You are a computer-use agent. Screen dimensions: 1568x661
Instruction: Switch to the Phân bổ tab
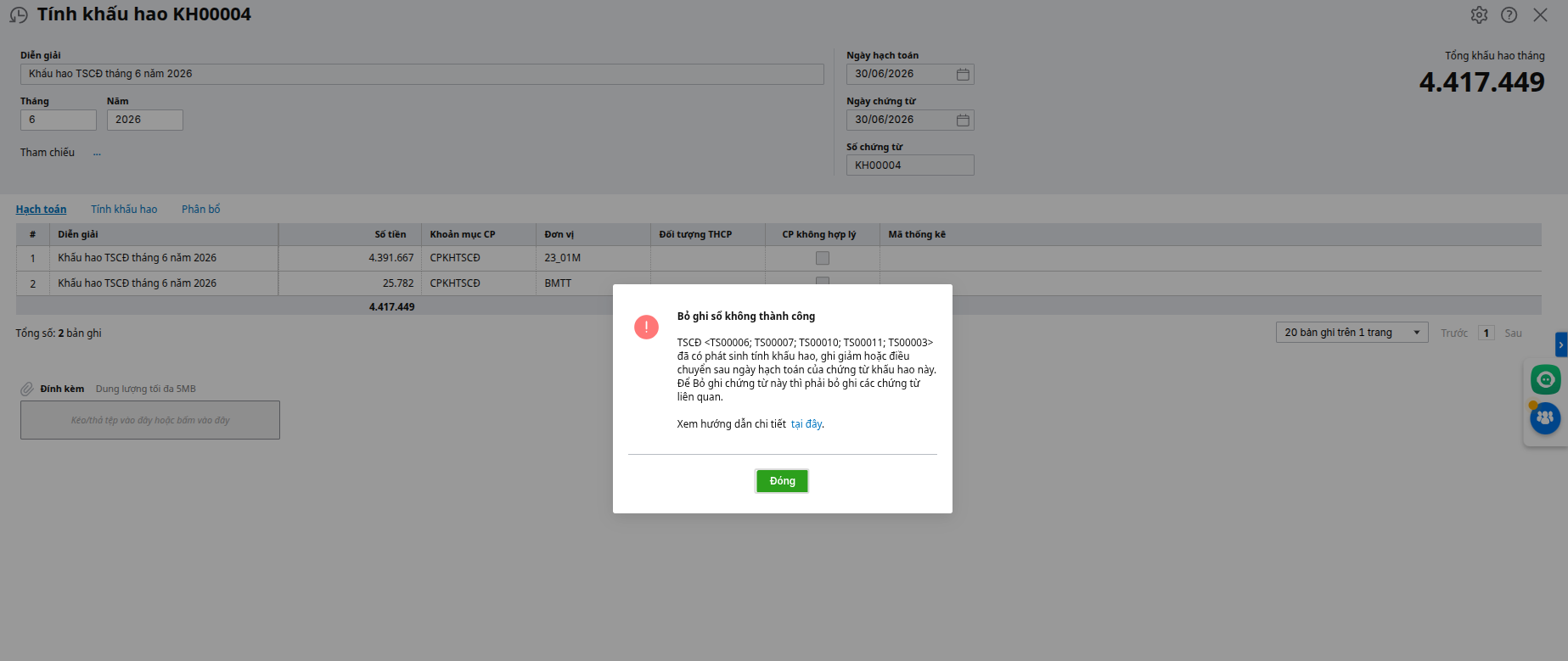[200, 210]
